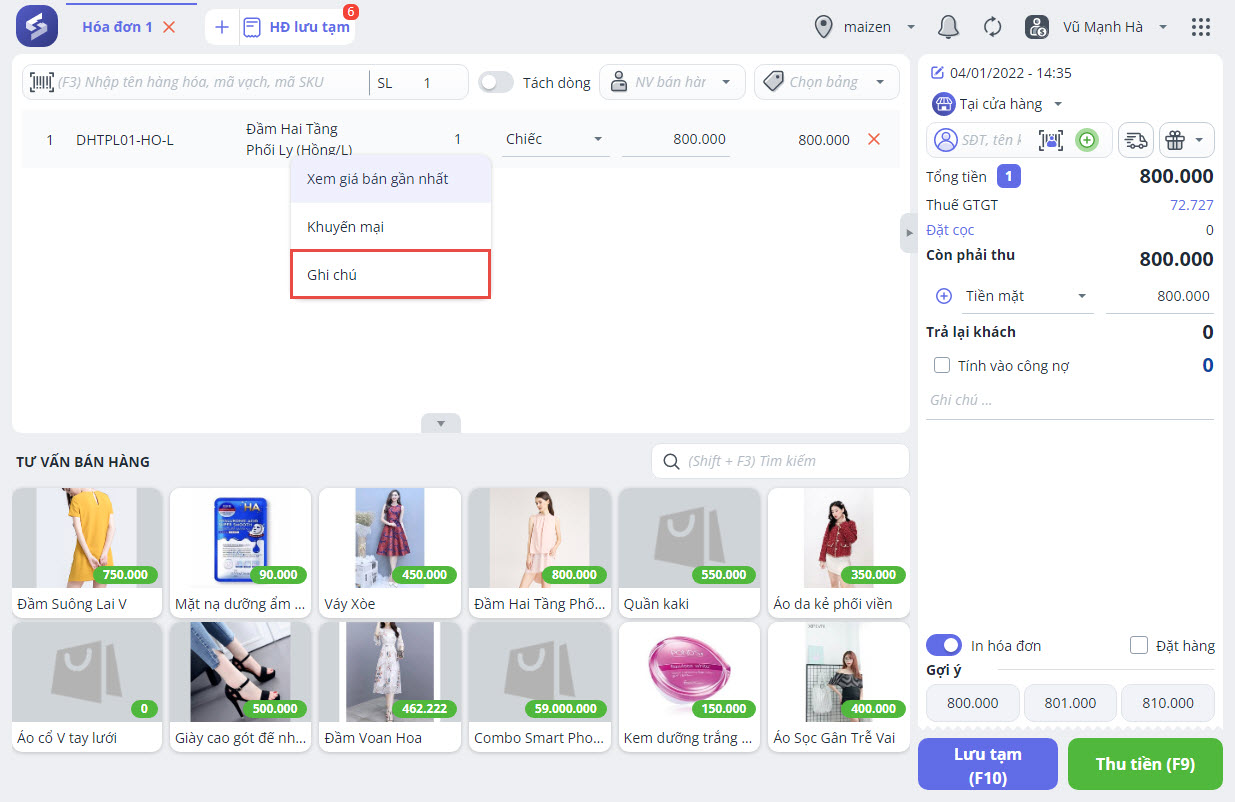Open the Chiếc unit dropdown
Viewport: 1235px width, 802px height.
click(x=555, y=139)
